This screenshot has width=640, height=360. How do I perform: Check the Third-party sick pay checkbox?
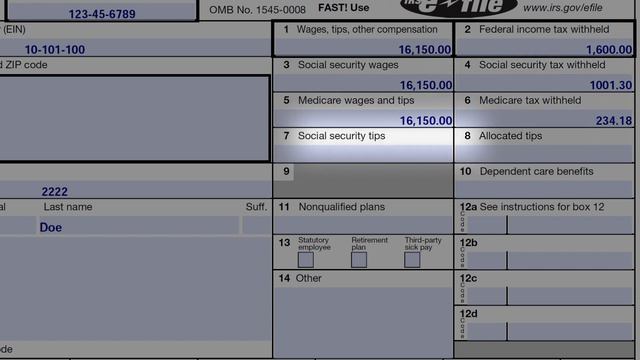tap(412, 260)
